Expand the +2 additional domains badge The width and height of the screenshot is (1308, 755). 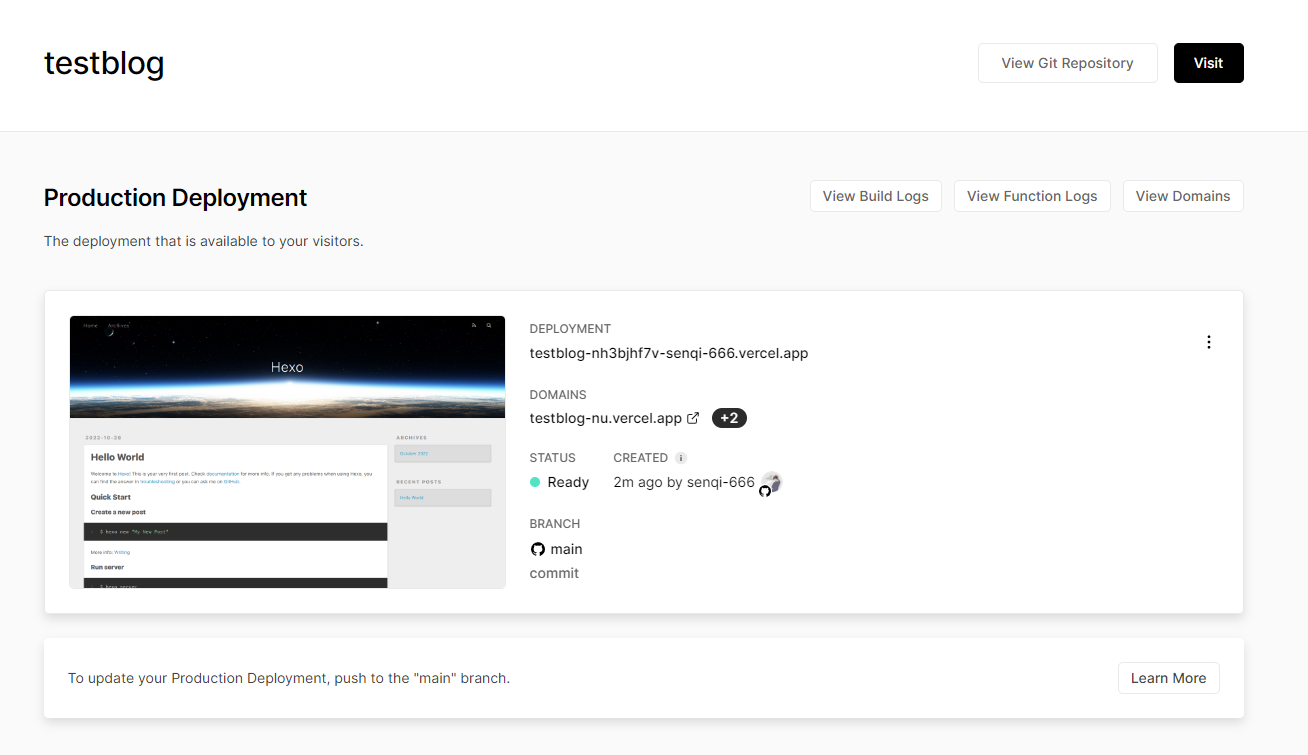coord(729,418)
